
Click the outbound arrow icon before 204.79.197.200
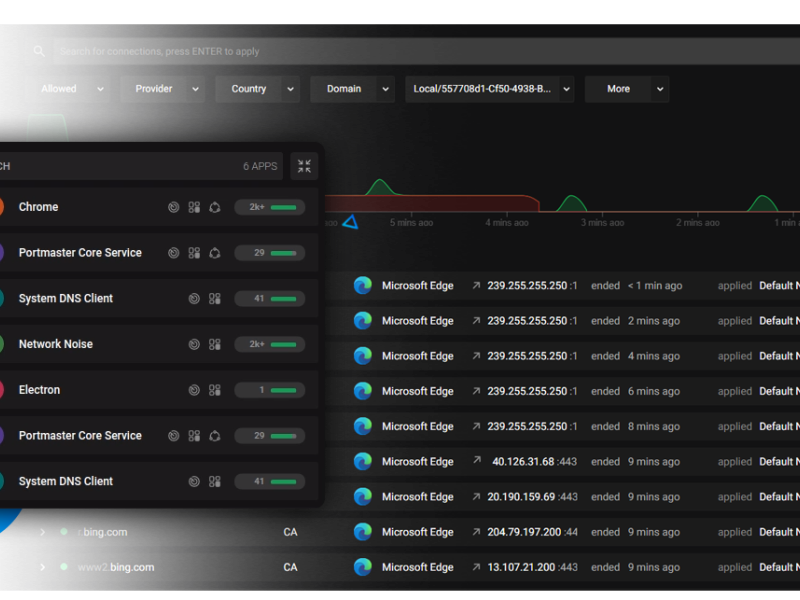476,532
